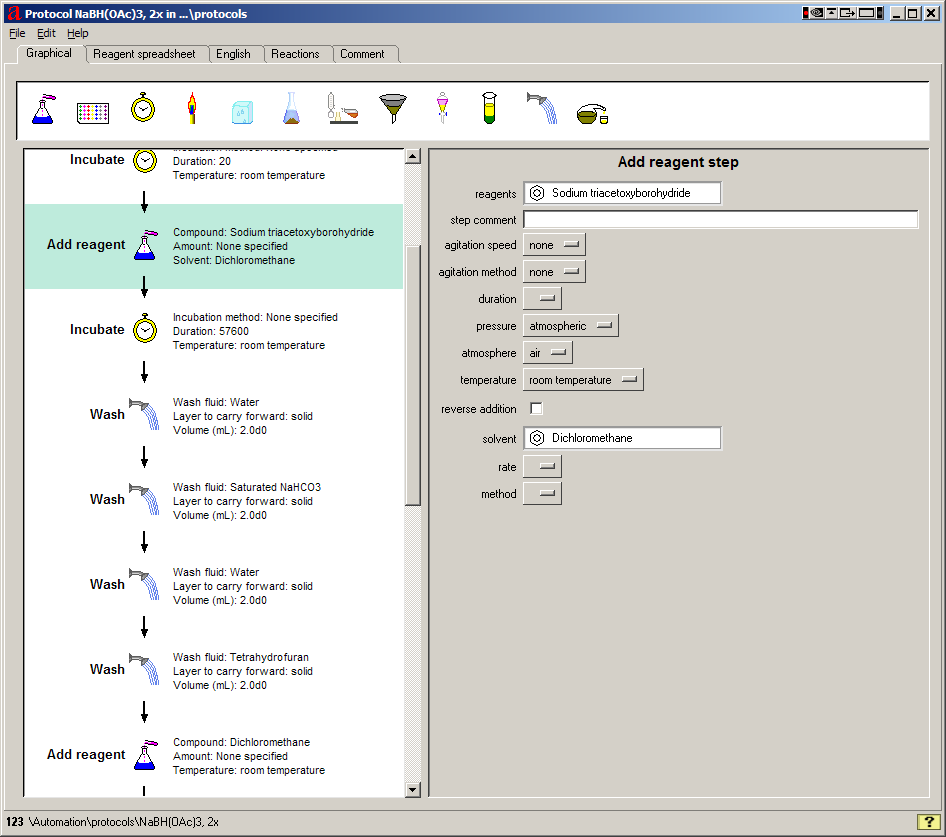Choose the faucet wash tool in toolbar
Viewport: 946px width, 837px height.
(x=542, y=109)
